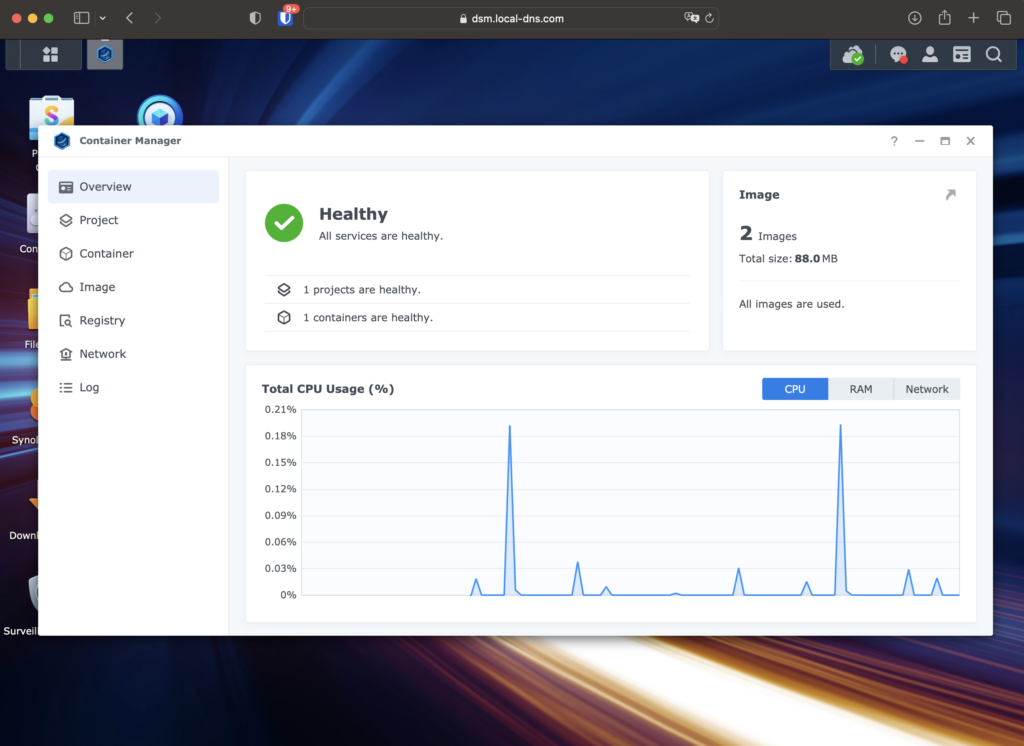Open the user account options icon
Screen dimensions: 1024x746
point(930,55)
